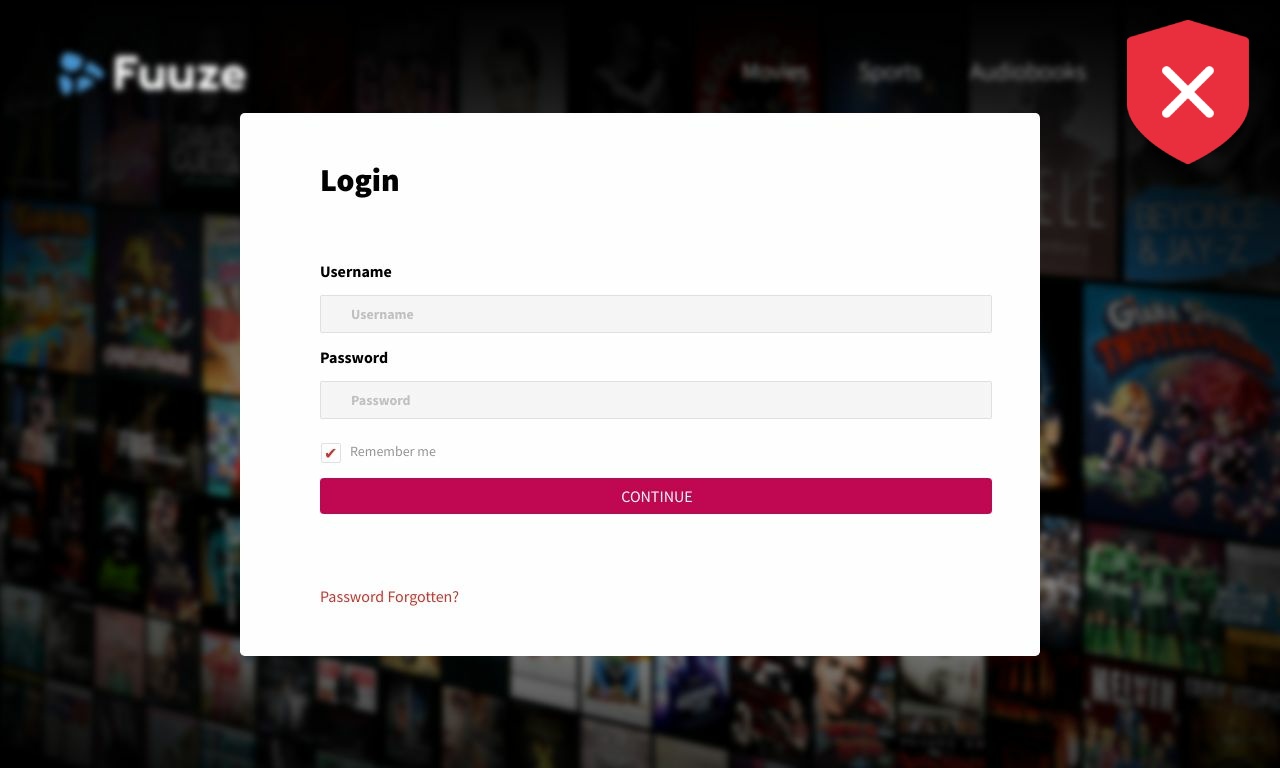
Task: Open the Movies navigation item
Action: pyautogui.click(x=775, y=72)
